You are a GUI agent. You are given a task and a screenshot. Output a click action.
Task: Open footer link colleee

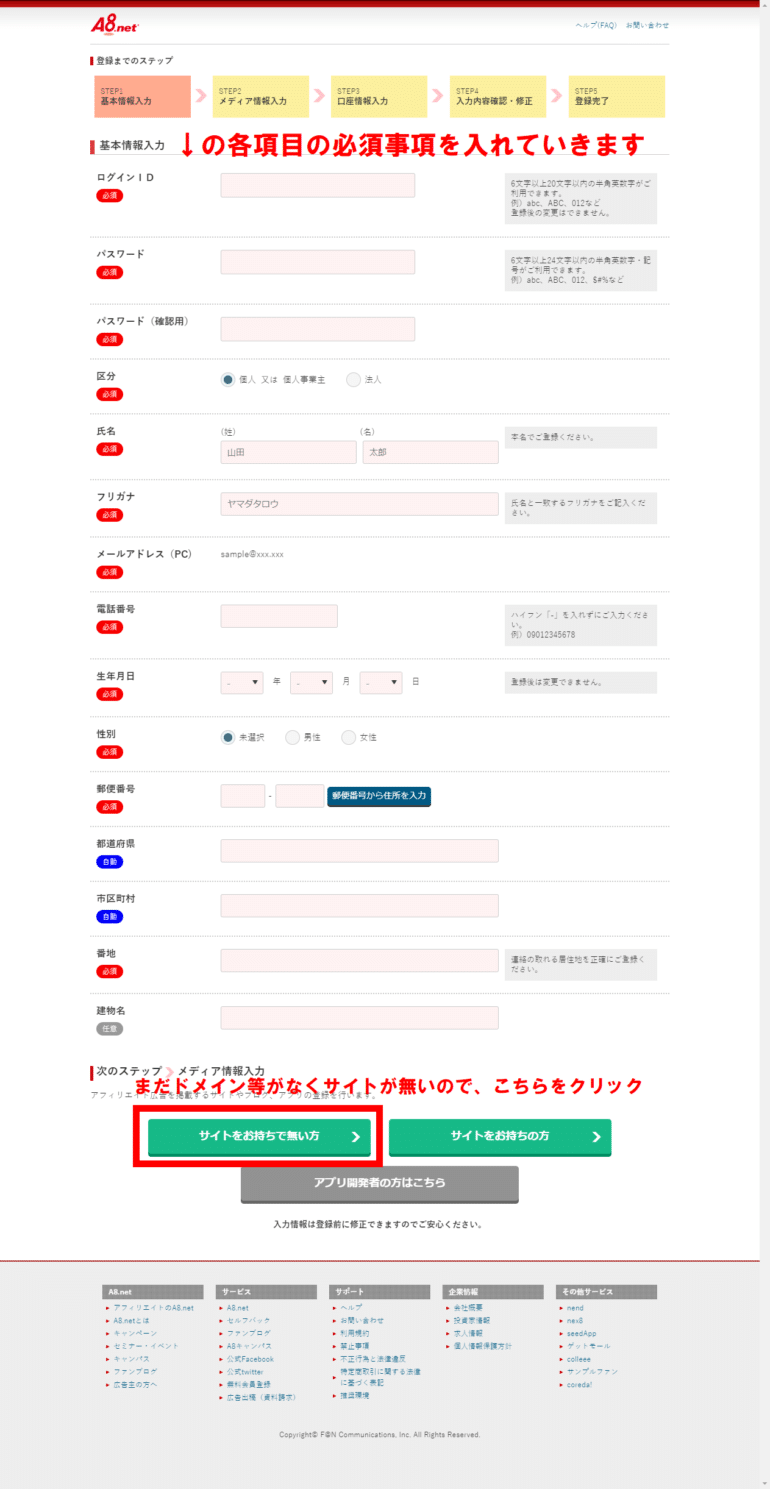[578, 1359]
